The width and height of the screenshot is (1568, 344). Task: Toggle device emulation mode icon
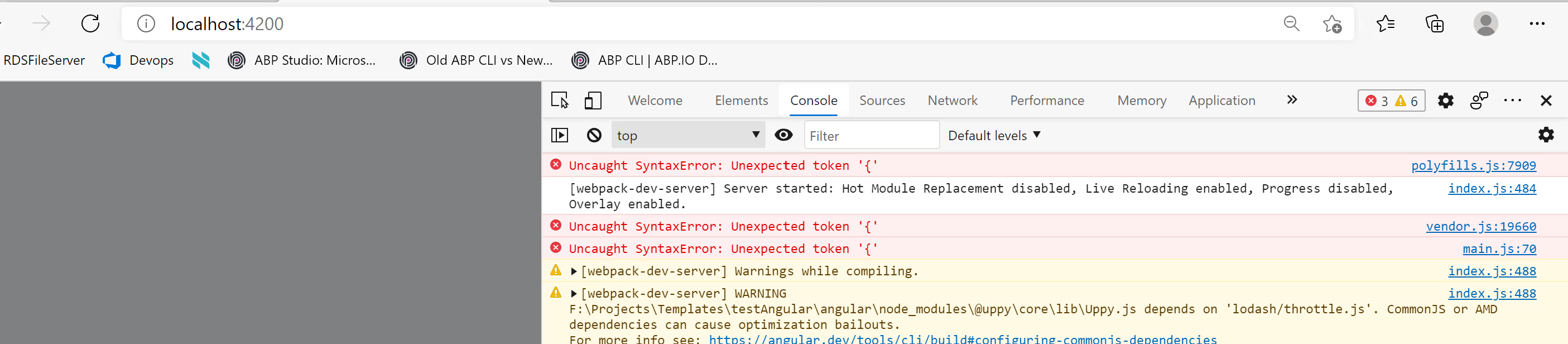592,100
